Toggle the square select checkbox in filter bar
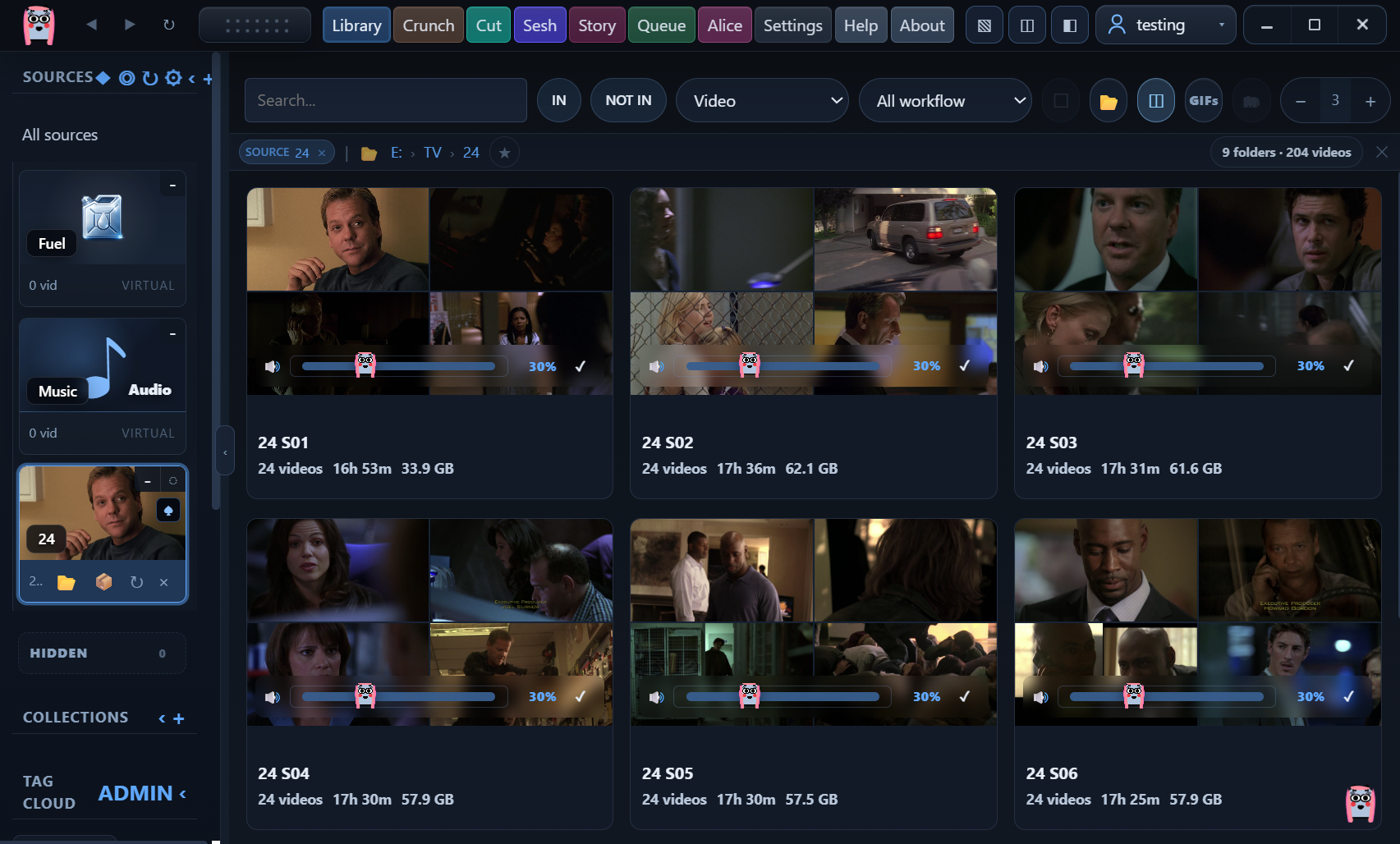Screen dimensions: 1400x844 [1061, 101]
